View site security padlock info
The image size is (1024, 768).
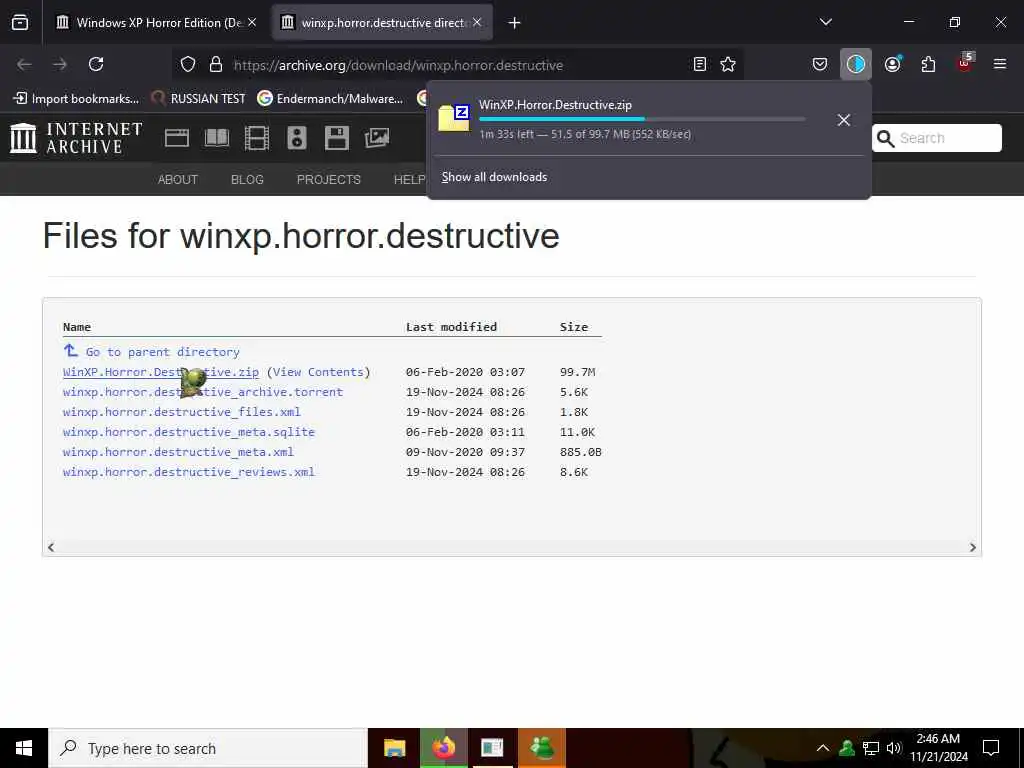[216, 64]
